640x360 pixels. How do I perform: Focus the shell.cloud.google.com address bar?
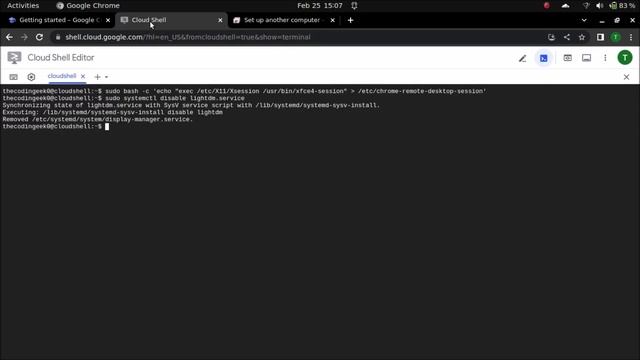[x=302, y=37]
